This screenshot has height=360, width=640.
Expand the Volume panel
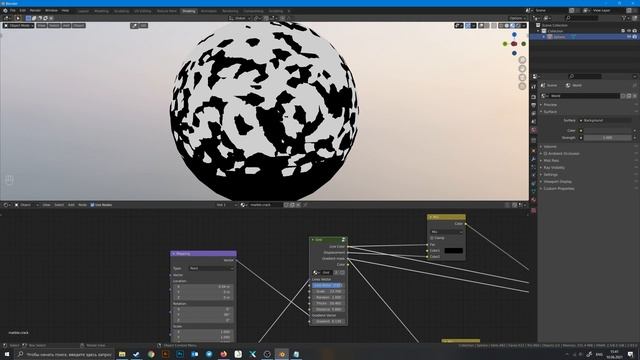(550, 147)
